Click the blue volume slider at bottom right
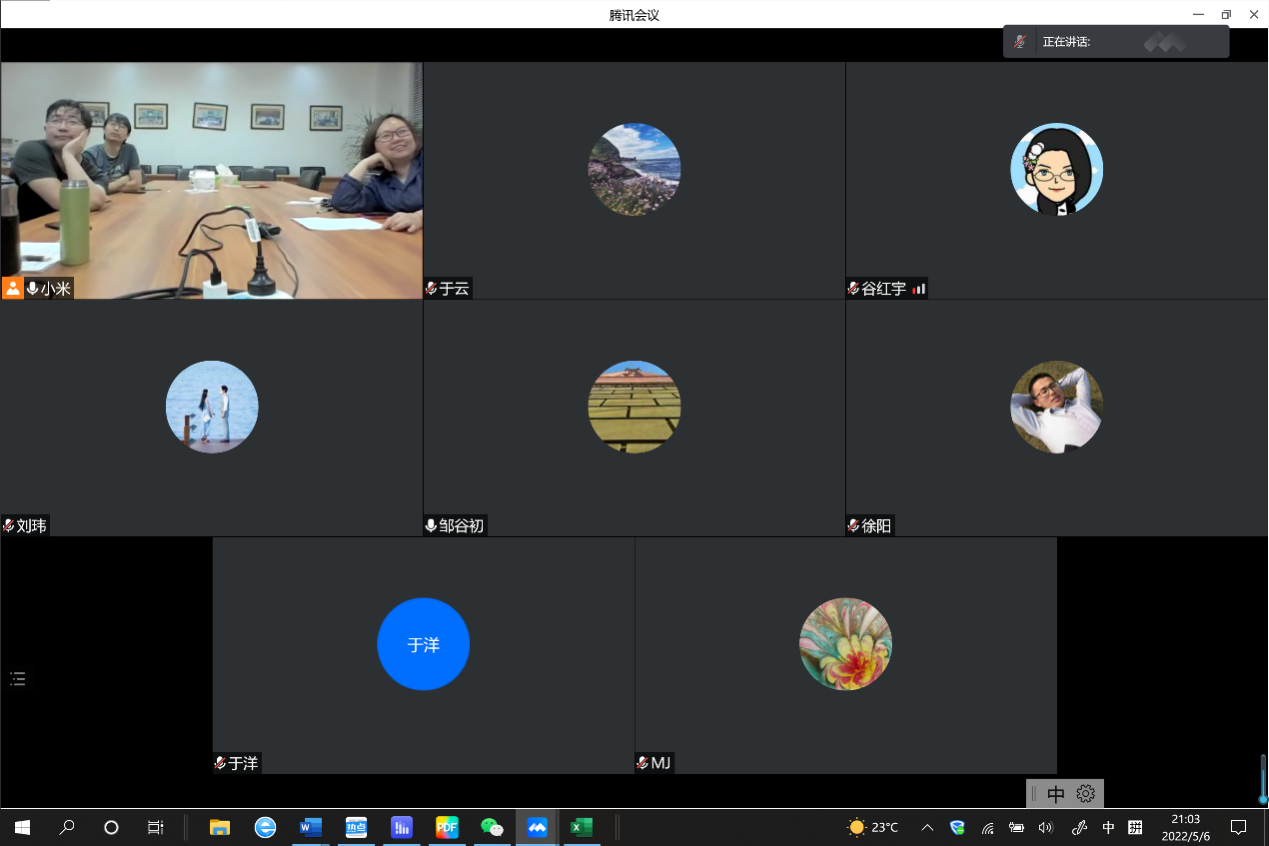 coord(1263,780)
